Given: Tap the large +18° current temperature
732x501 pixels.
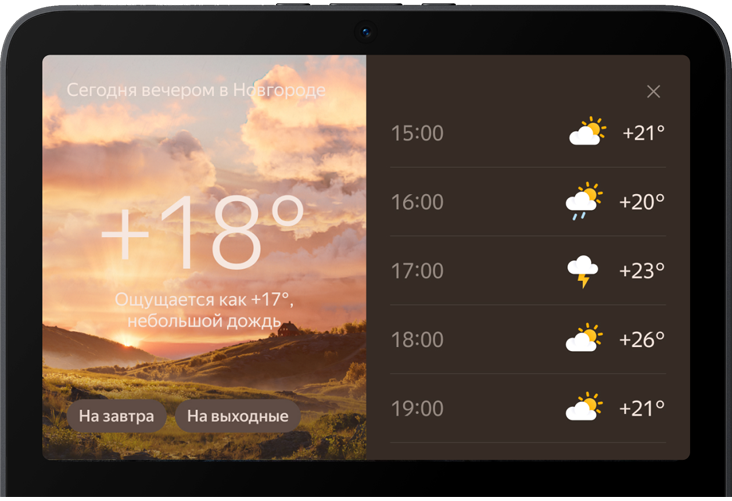Looking at the screenshot, I should click(x=203, y=234).
